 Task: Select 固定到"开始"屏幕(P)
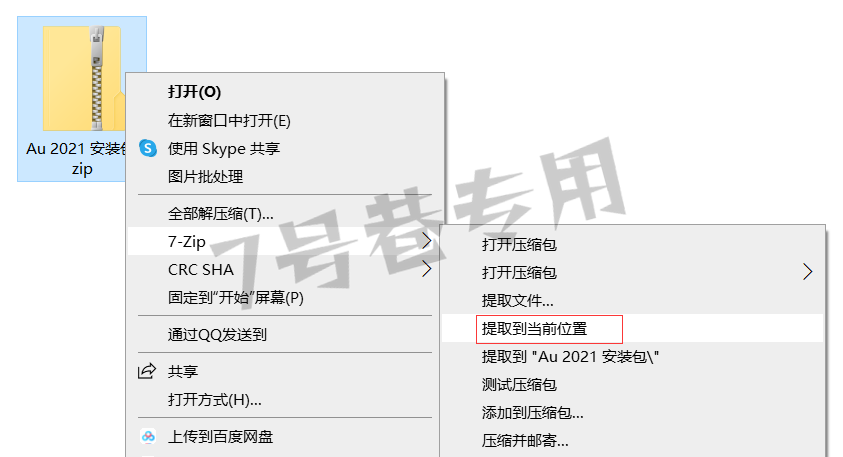click(235, 297)
